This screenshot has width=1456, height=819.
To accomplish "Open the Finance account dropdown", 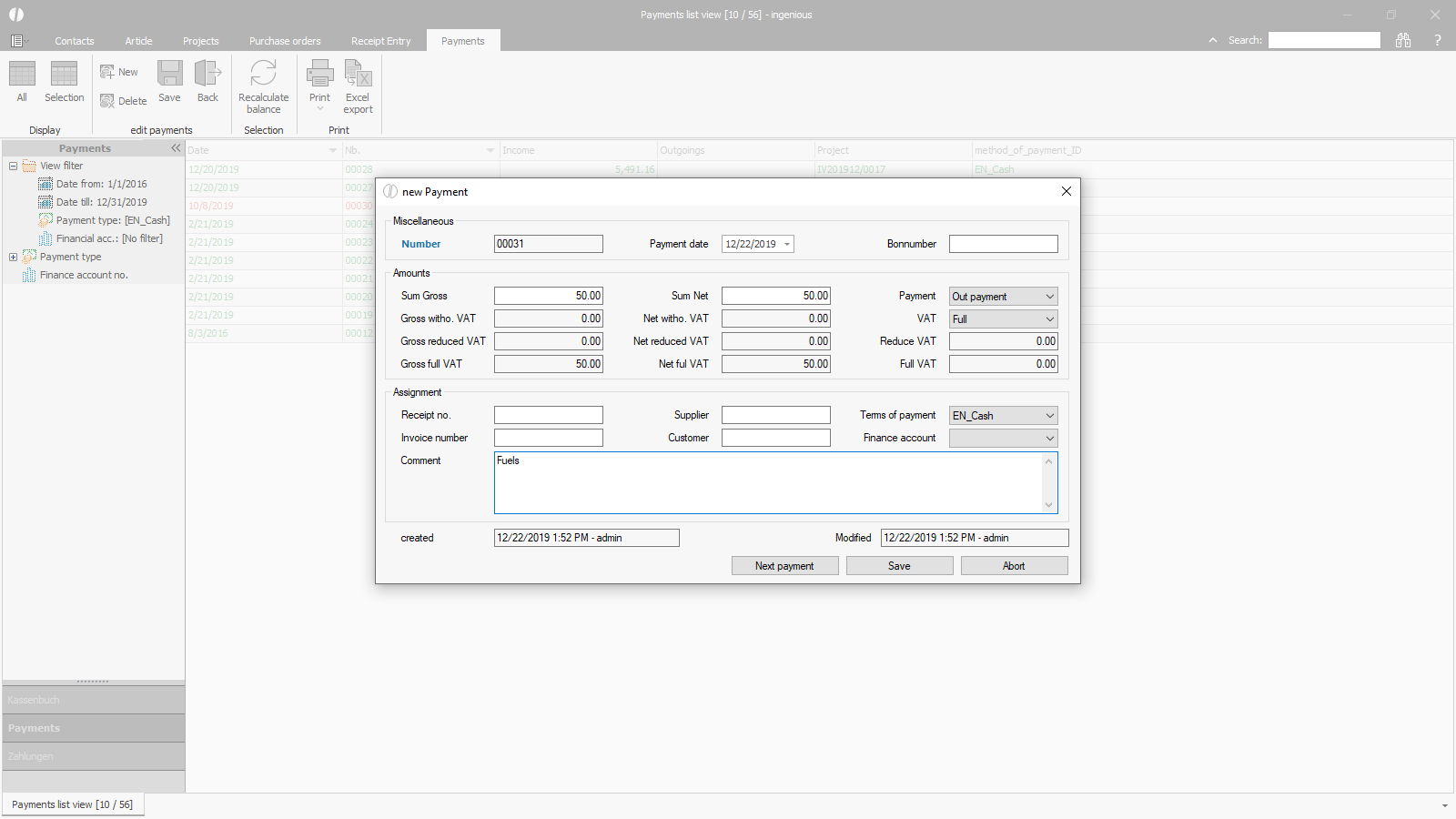I will (x=1049, y=439).
